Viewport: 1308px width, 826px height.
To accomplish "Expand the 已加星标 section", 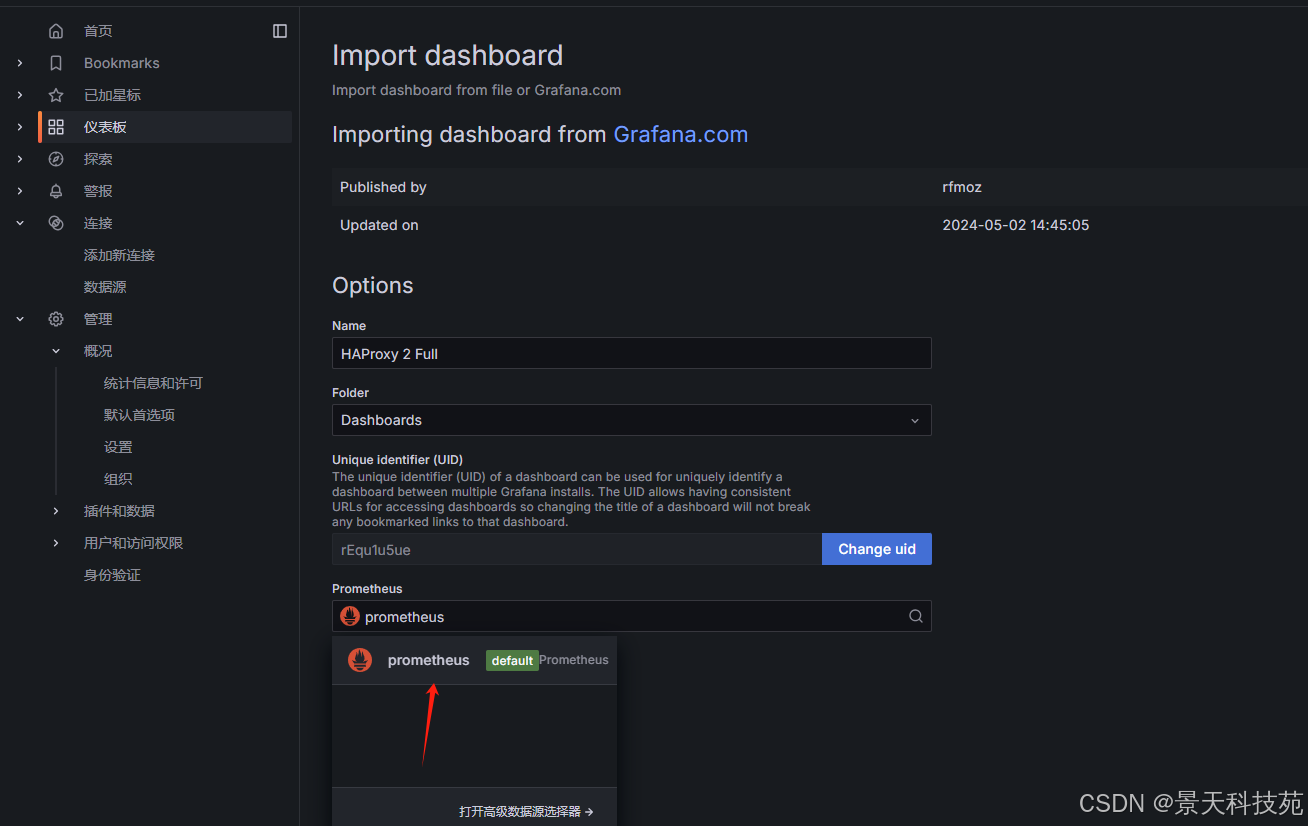I will (x=20, y=95).
